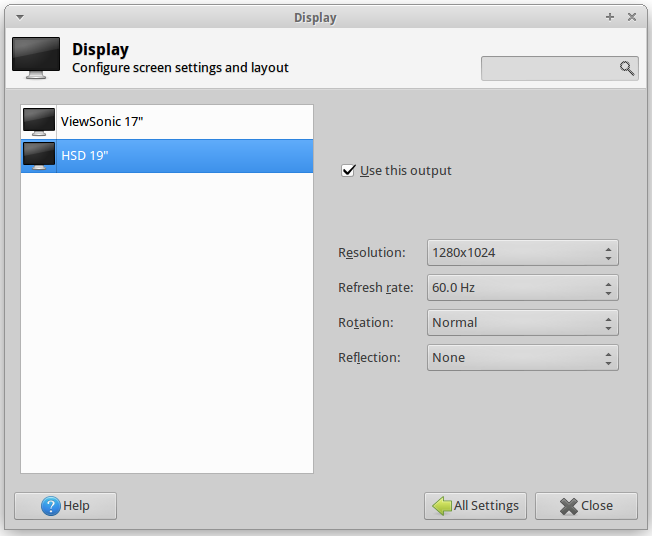The image size is (652, 536).
Task: Focus the settings search input field
Action: pos(560,68)
